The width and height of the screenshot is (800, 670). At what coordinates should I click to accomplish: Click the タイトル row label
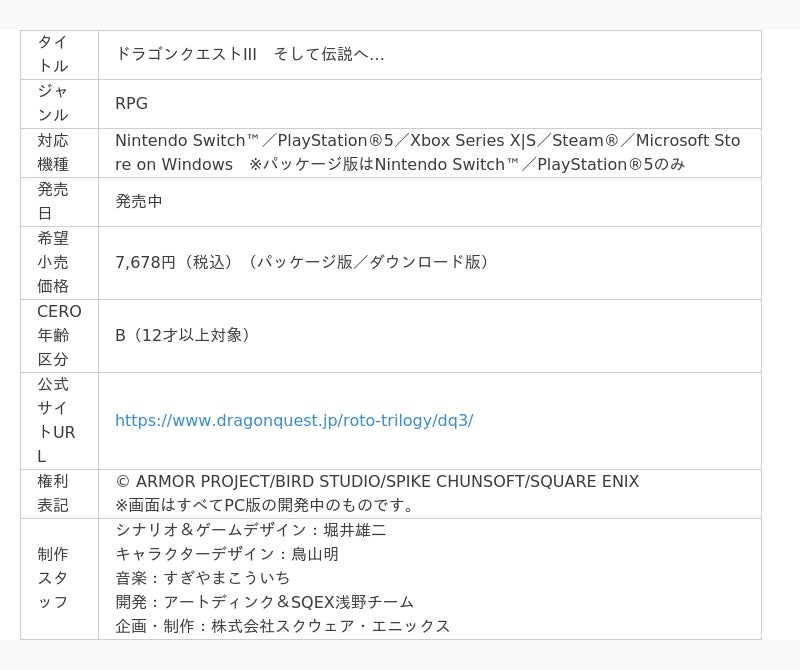click(53, 54)
